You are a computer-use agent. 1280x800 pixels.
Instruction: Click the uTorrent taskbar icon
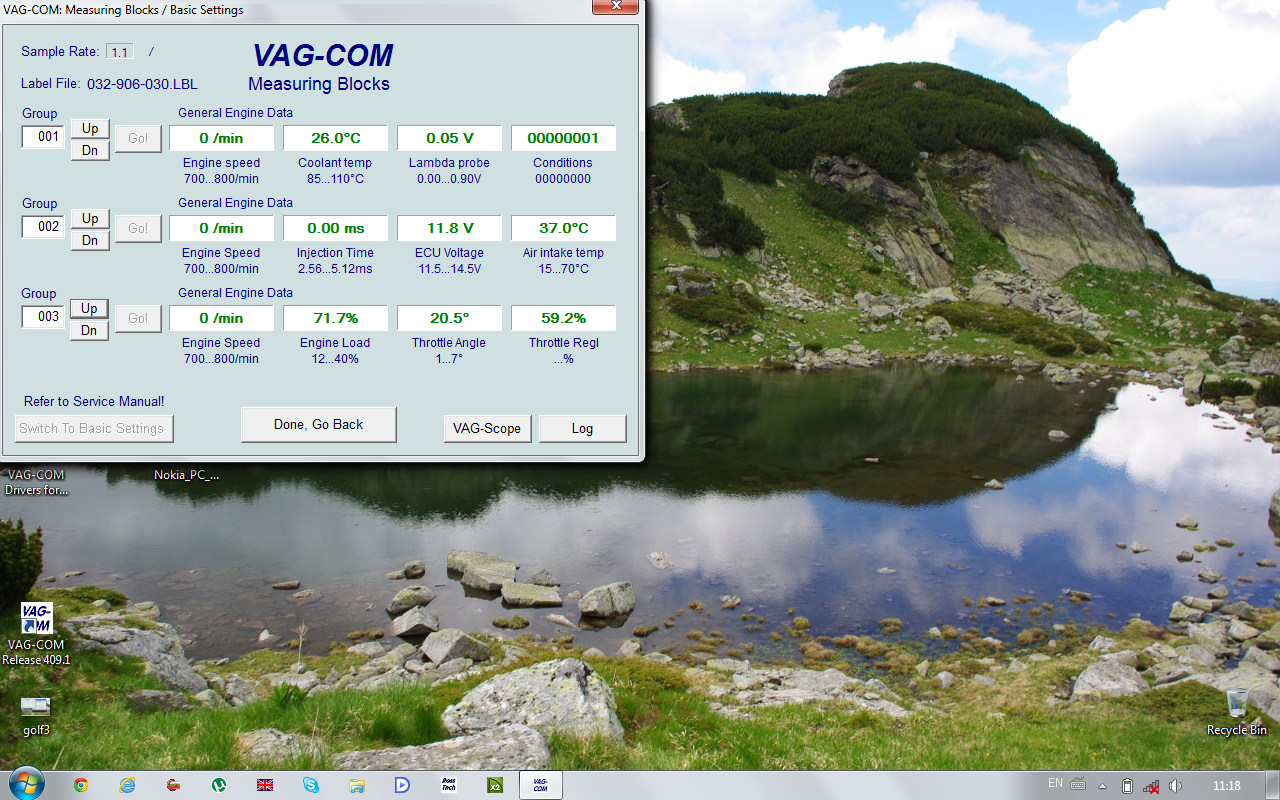click(219, 785)
